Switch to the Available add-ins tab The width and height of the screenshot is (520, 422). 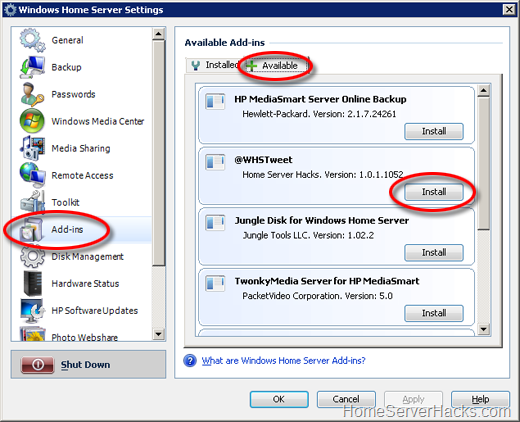[x=275, y=65]
